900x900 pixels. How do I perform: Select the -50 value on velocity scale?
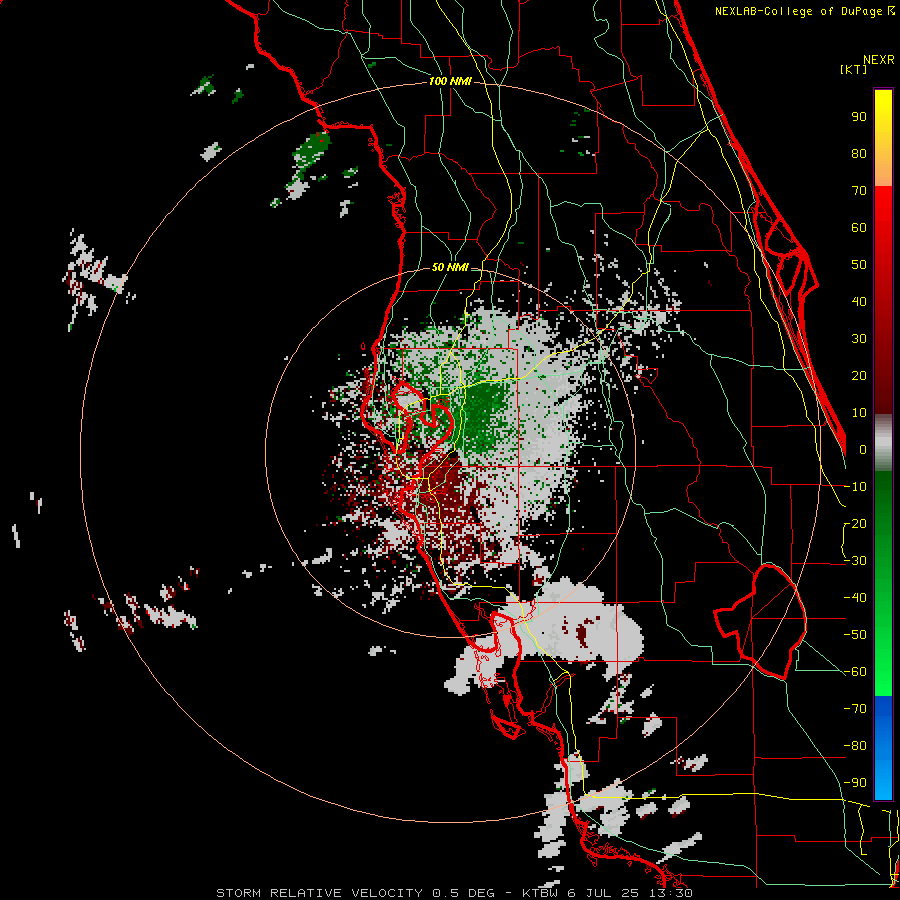tap(855, 635)
